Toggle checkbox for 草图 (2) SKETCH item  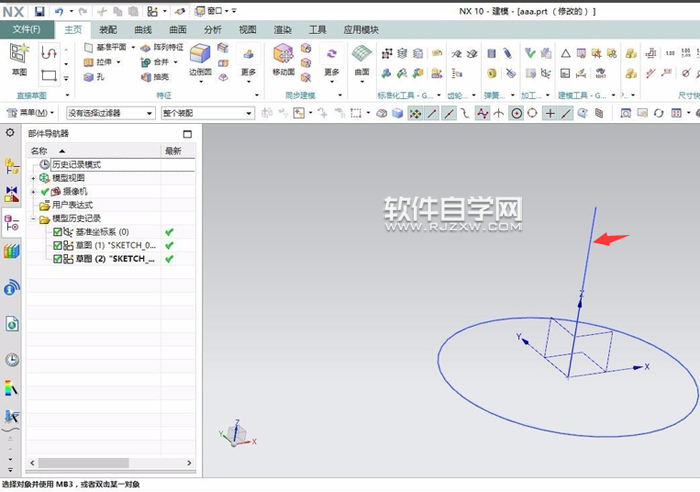point(58,259)
